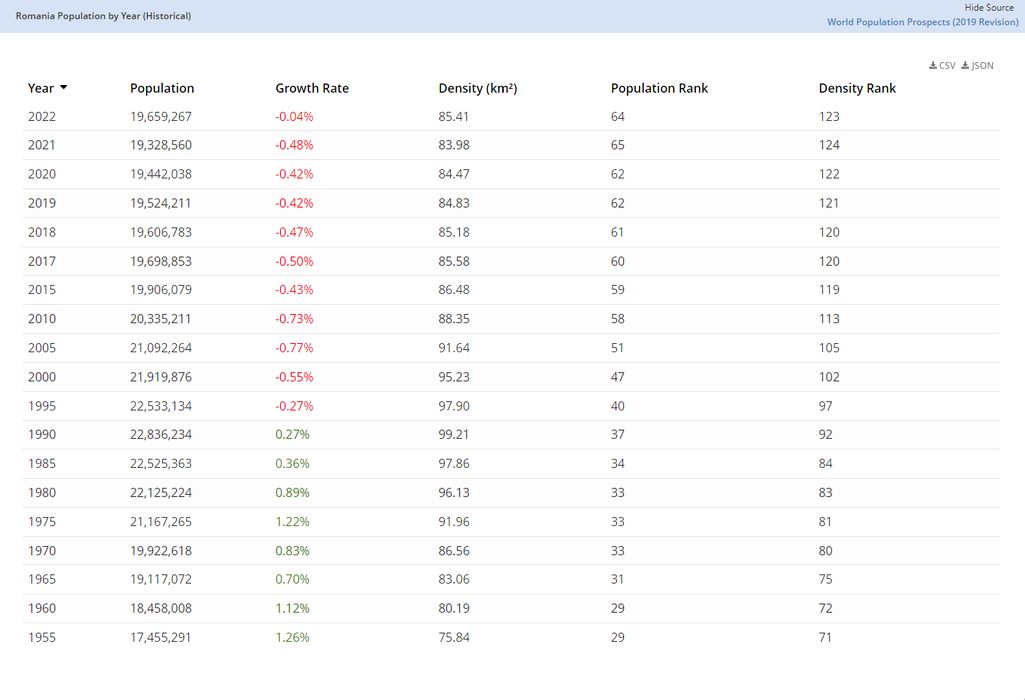Open World Population Prospects (2019 Revision) link
Image resolution: width=1025 pixels, height=700 pixels.
pyautogui.click(x=922, y=22)
